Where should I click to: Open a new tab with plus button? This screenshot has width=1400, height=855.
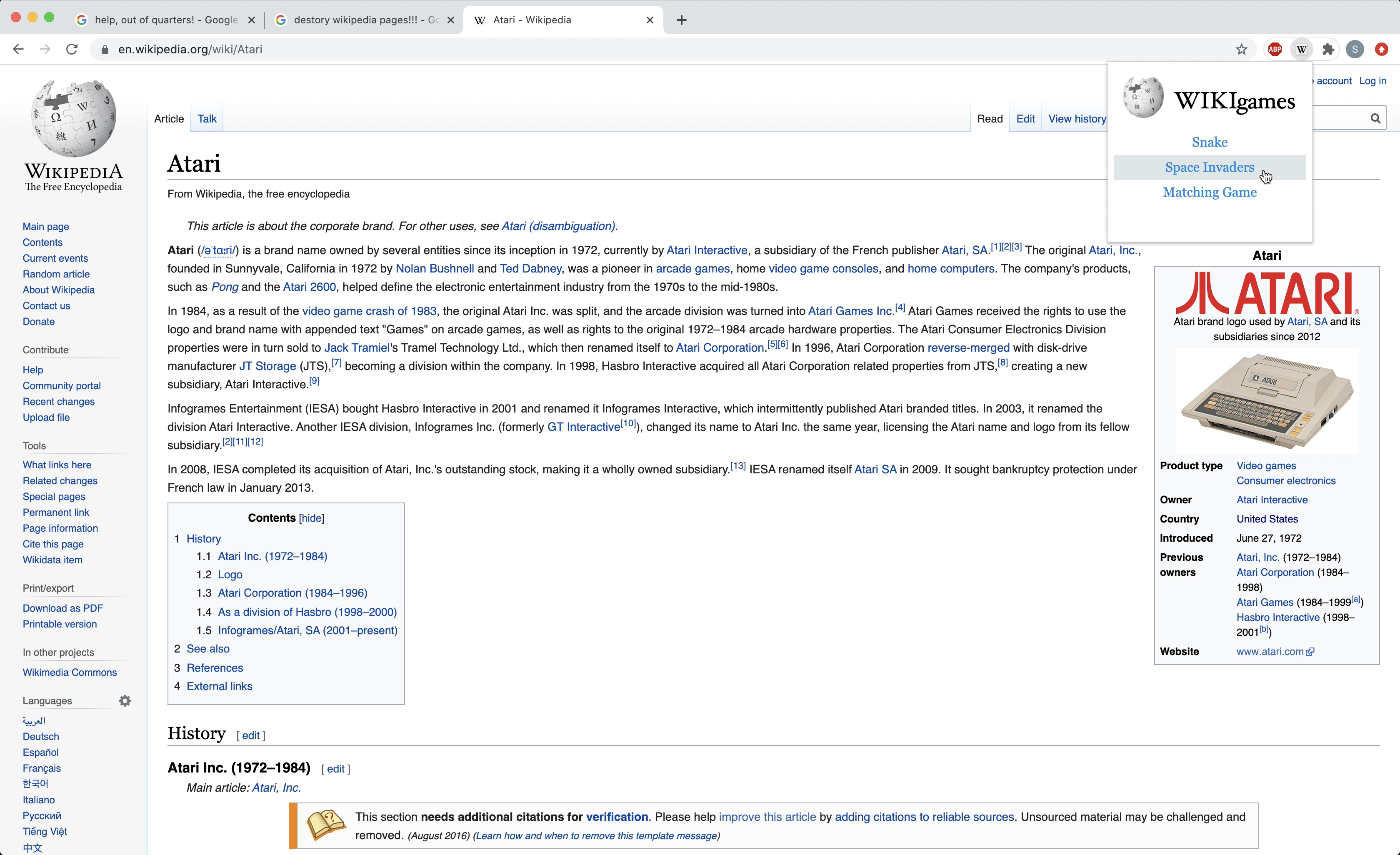(x=681, y=20)
